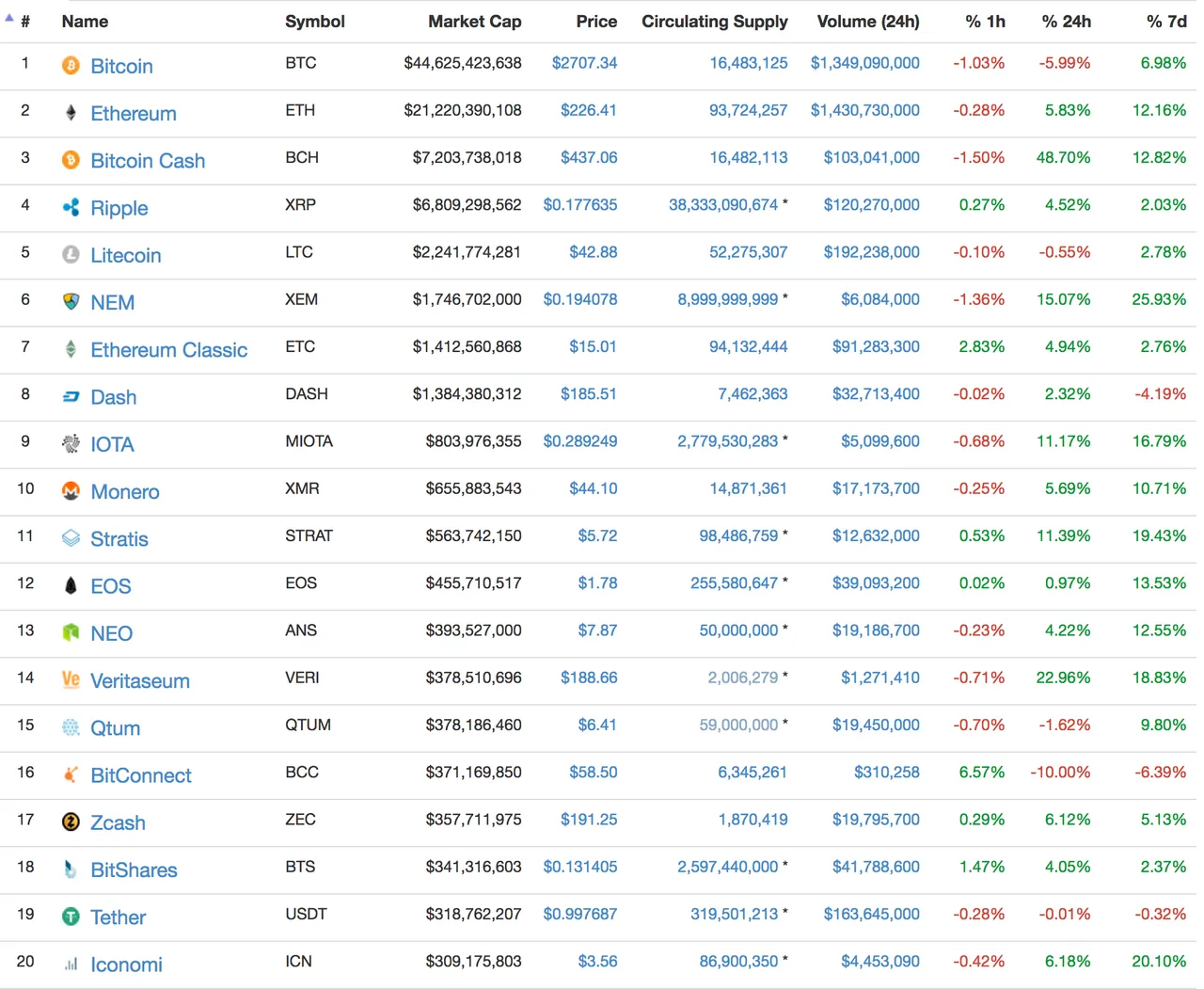The image size is (1204, 989).
Task: Click the Qtum logo icon
Action: pos(71,727)
